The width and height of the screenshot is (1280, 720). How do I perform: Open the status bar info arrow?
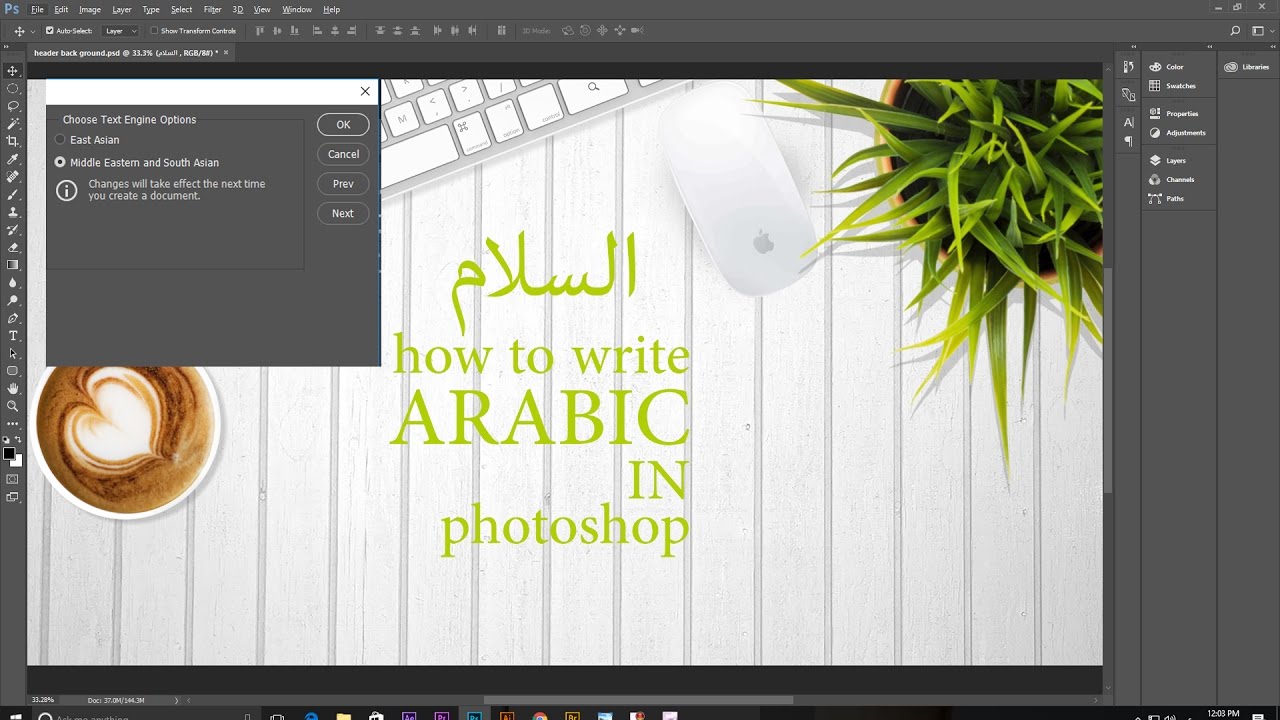[x=177, y=700]
